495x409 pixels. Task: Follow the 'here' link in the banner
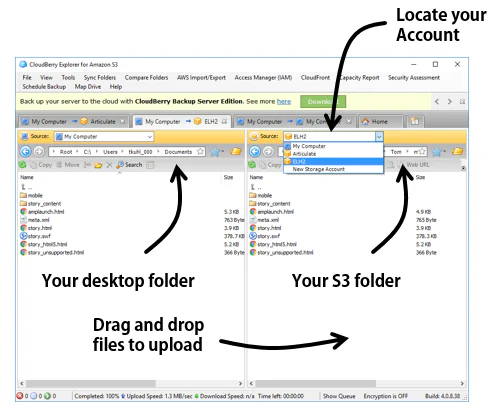[284, 102]
